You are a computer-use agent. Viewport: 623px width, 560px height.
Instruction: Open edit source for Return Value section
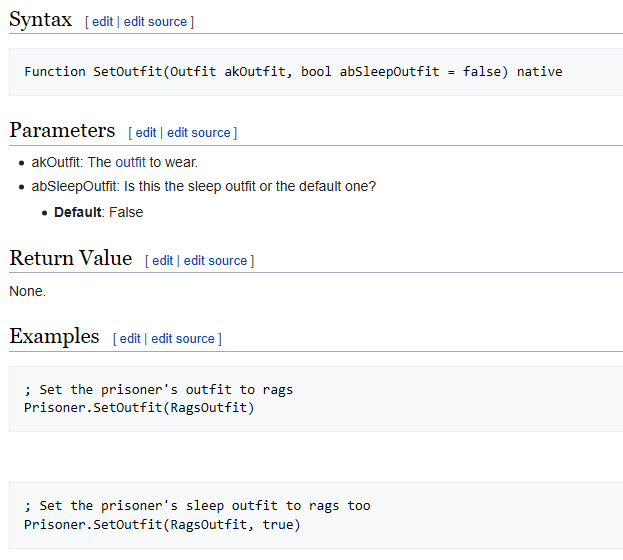click(x=215, y=260)
